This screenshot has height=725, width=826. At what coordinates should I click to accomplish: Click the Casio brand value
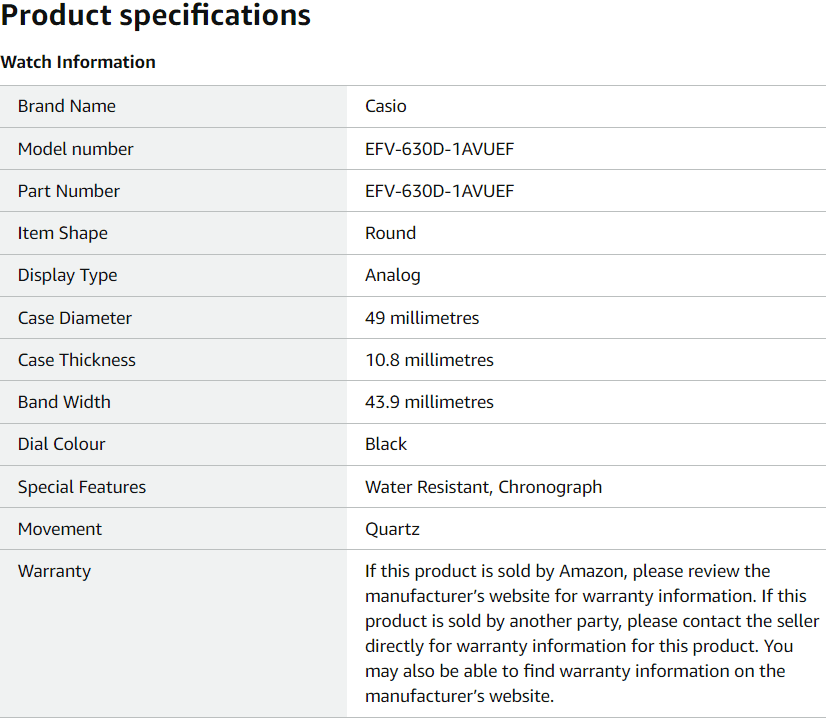[x=386, y=106]
